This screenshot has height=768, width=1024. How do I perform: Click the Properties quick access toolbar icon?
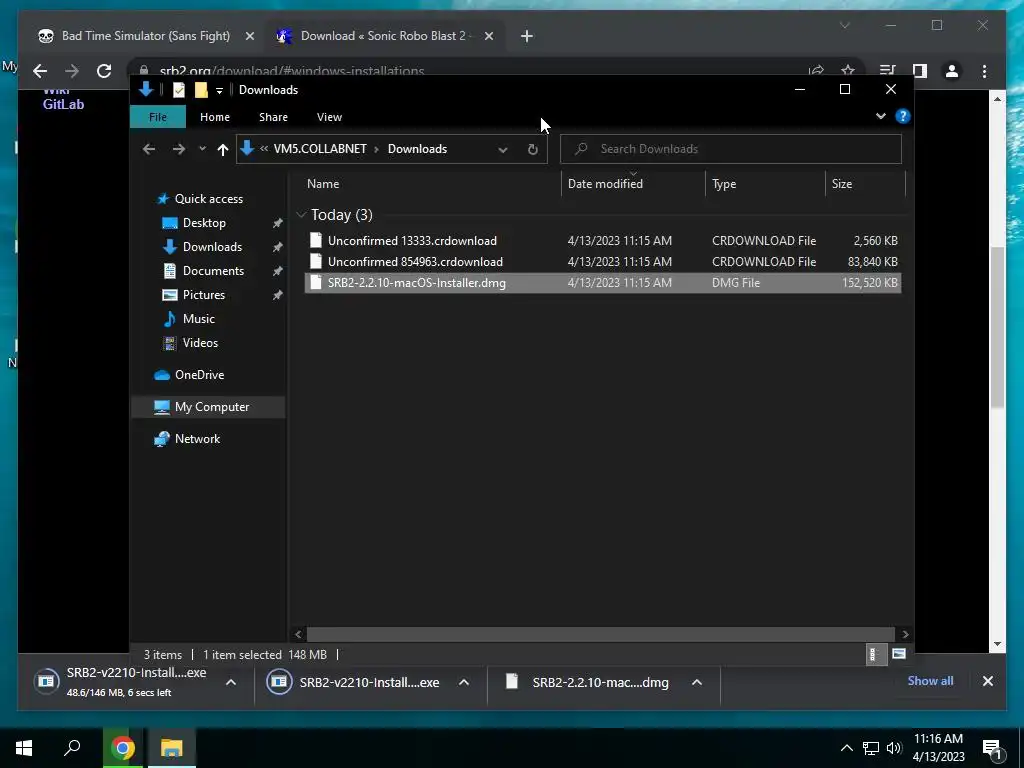[x=179, y=90]
